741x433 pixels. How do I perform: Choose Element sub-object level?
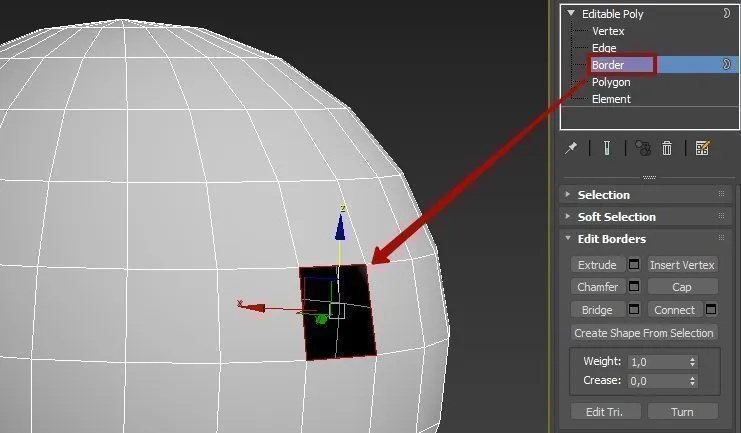coord(611,99)
